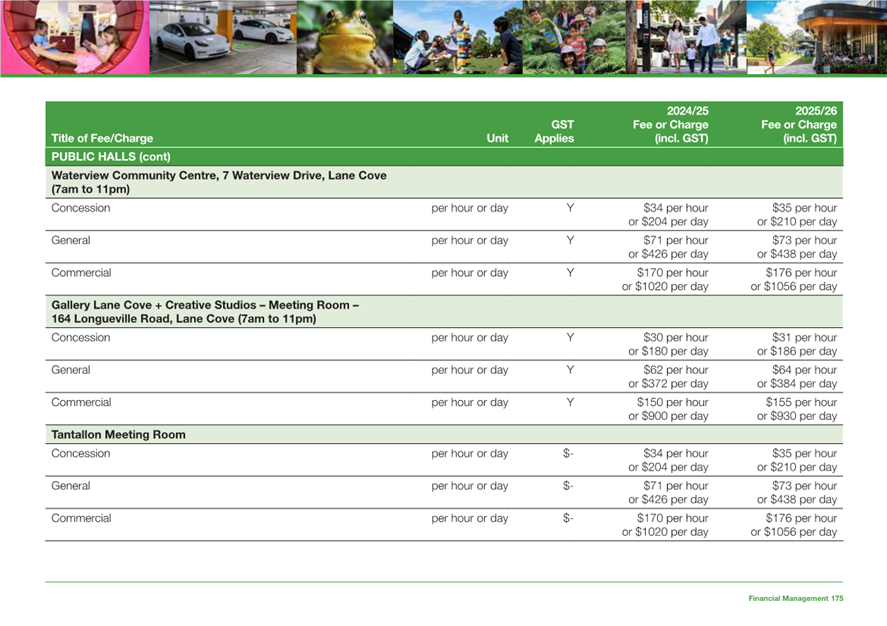Click 'General' under Tantallon Meeting Room
Viewport: 887px width, 626px height.
pyautogui.click(x=71, y=485)
